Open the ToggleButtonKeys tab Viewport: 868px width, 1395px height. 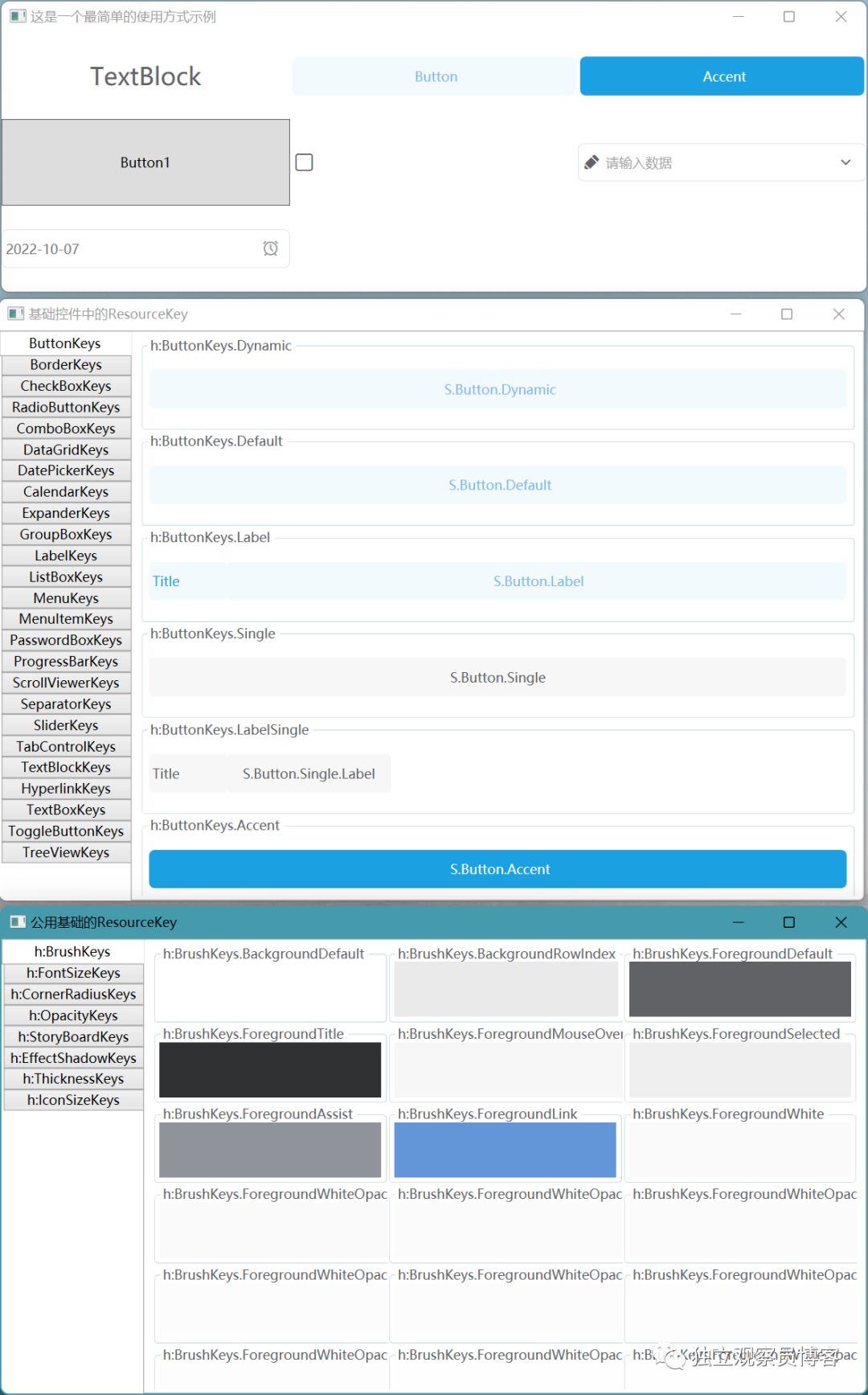[66, 831]
